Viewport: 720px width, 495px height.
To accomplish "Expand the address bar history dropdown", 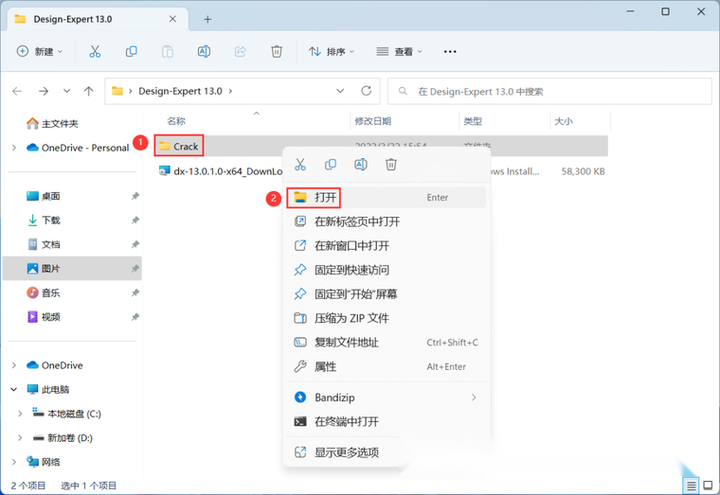I will coord(340,91).
